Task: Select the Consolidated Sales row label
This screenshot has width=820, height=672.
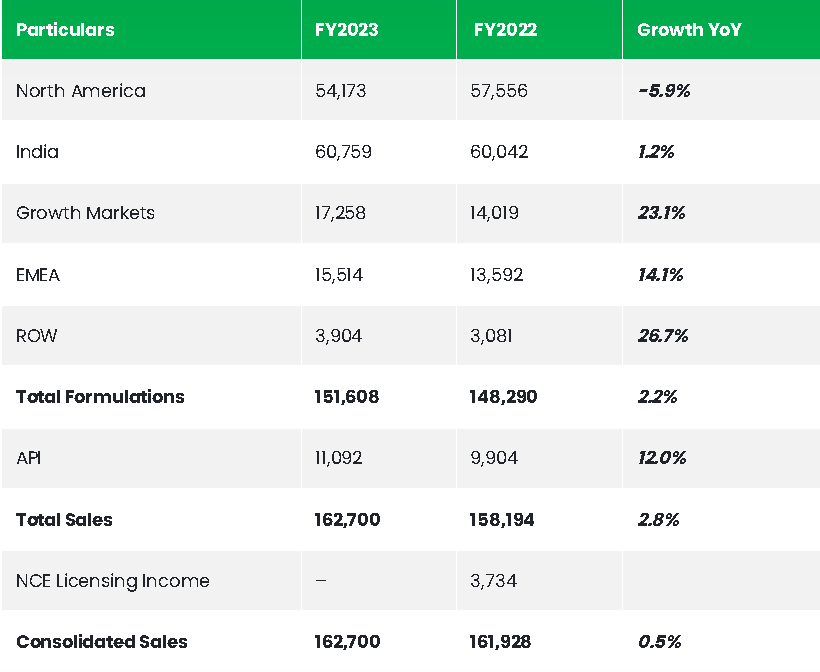Action: click(101, 642)
